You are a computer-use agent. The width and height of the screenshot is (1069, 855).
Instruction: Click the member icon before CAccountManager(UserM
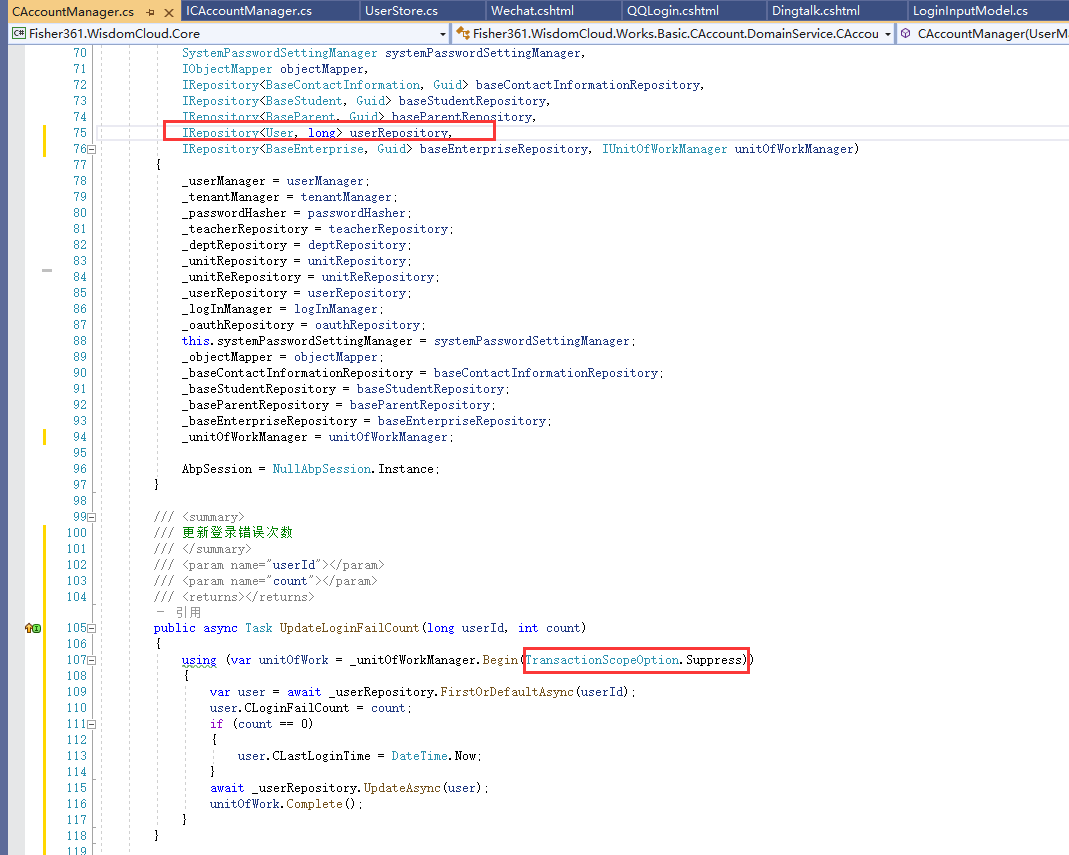(x=905, y=33)
